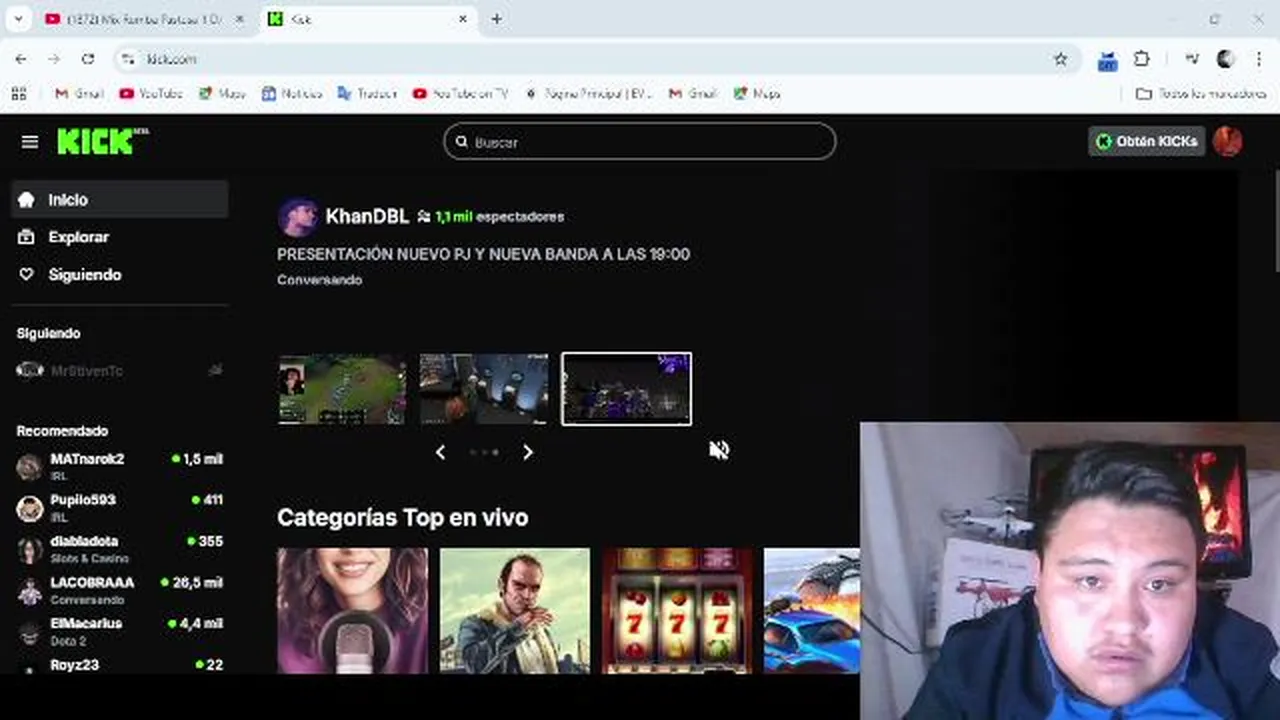Screen dimensions: 1280x720
Task: Go back in browser
Action: [x=21, y=59]
